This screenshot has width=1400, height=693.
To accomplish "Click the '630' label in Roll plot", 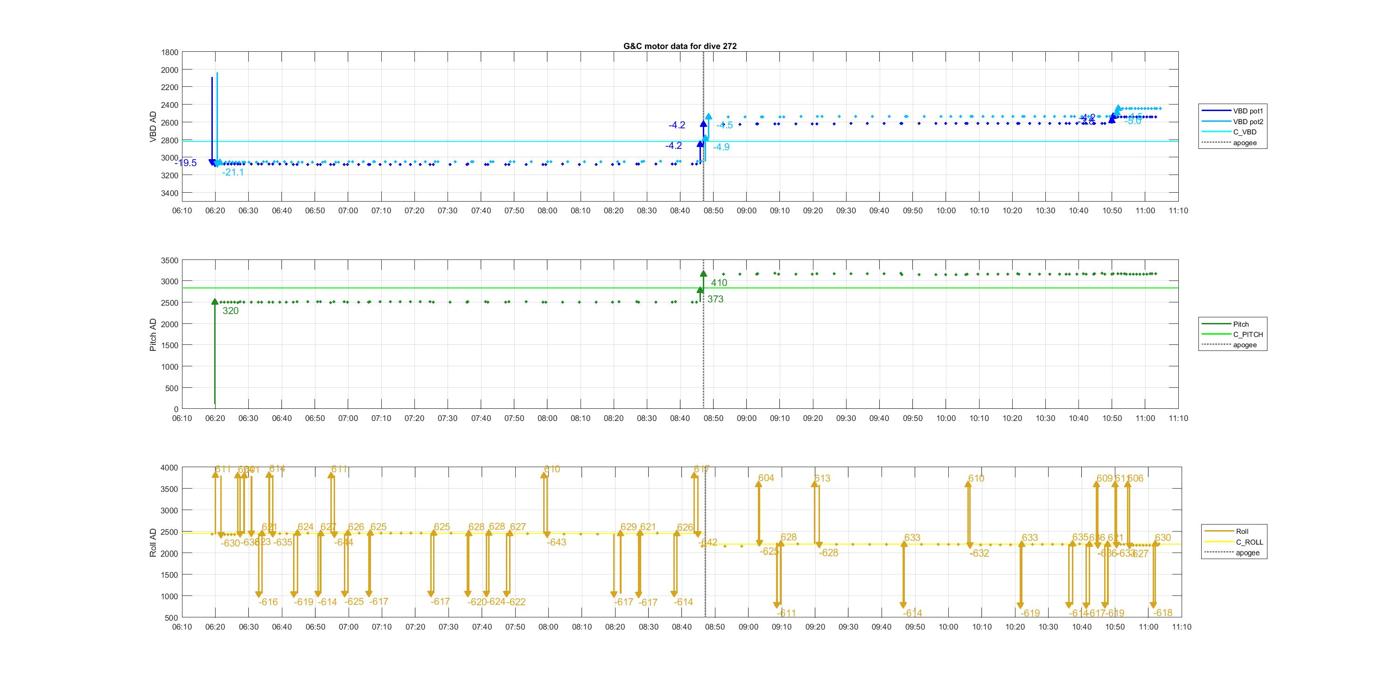I will (x=1163, y=538).
